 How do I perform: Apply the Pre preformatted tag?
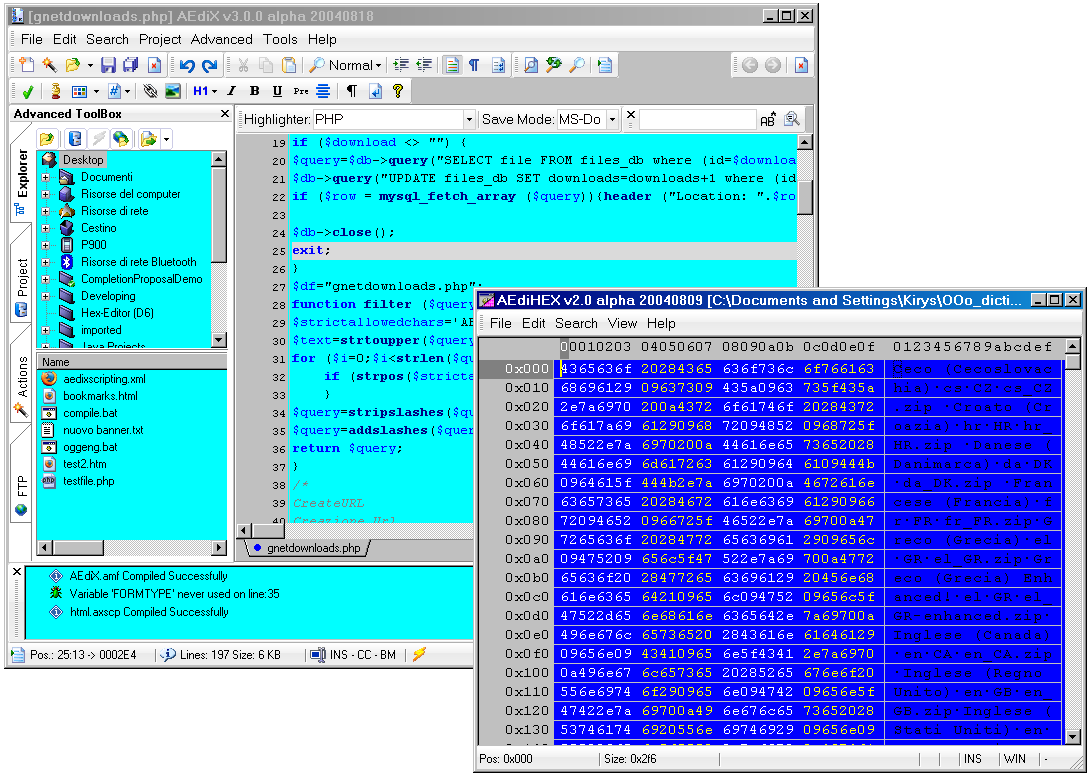coord(300,91)
